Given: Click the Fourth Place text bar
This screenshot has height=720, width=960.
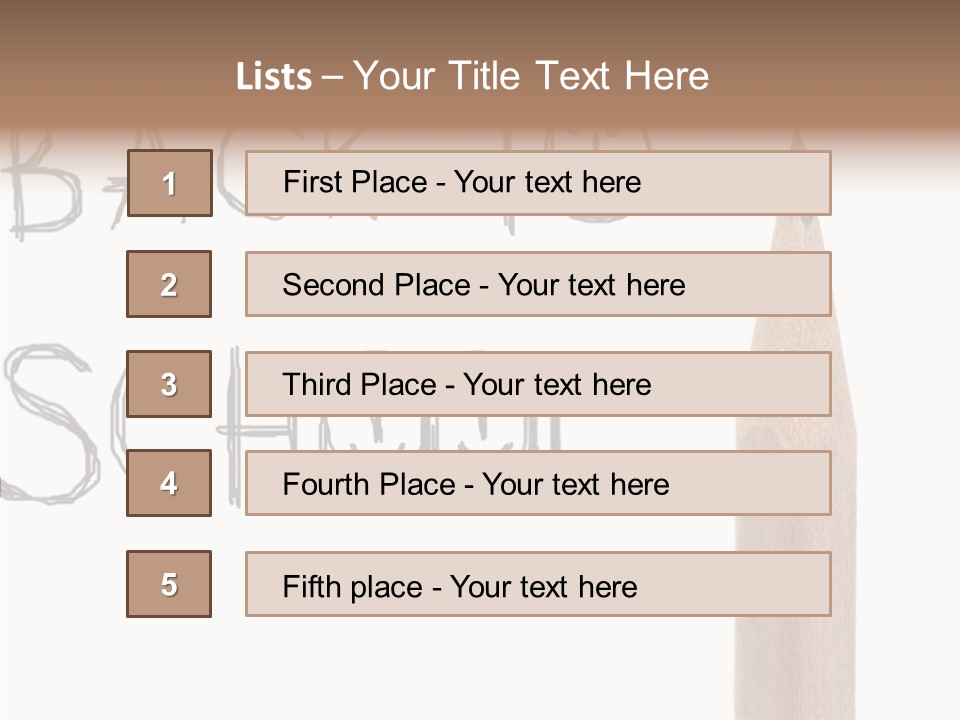Looking at the screenshot, I should (538, 483).
